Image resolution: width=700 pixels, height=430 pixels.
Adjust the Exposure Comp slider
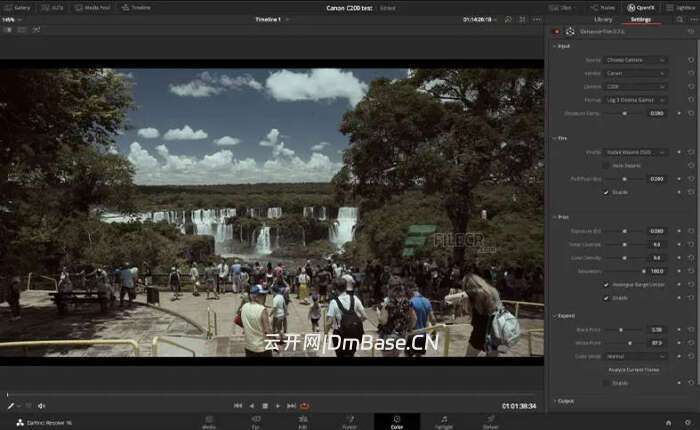[625, 113]
